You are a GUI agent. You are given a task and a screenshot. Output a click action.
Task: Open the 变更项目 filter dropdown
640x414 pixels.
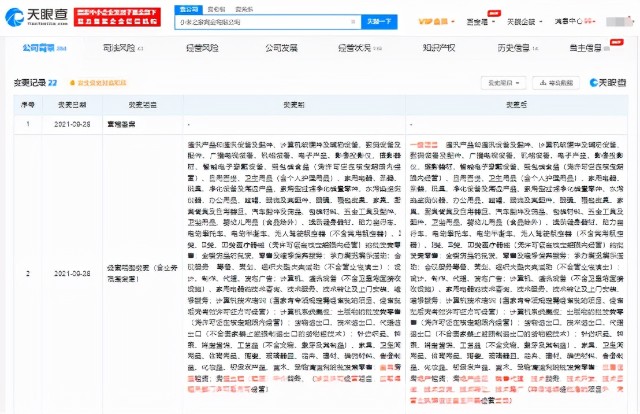point(503,83)
